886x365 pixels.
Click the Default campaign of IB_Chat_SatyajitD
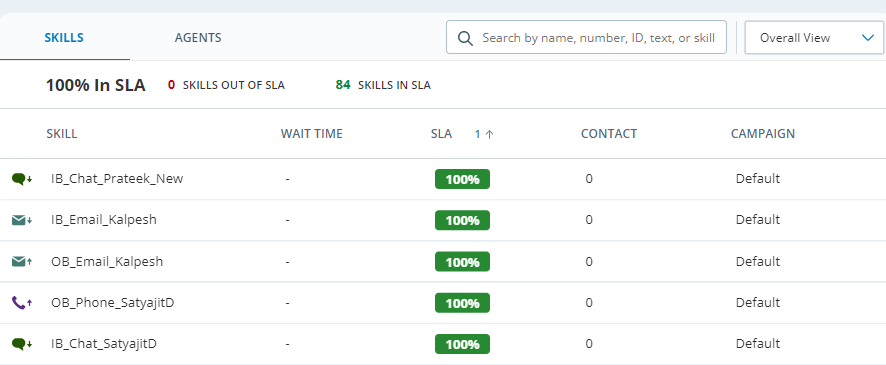click(x=758, y=344)
